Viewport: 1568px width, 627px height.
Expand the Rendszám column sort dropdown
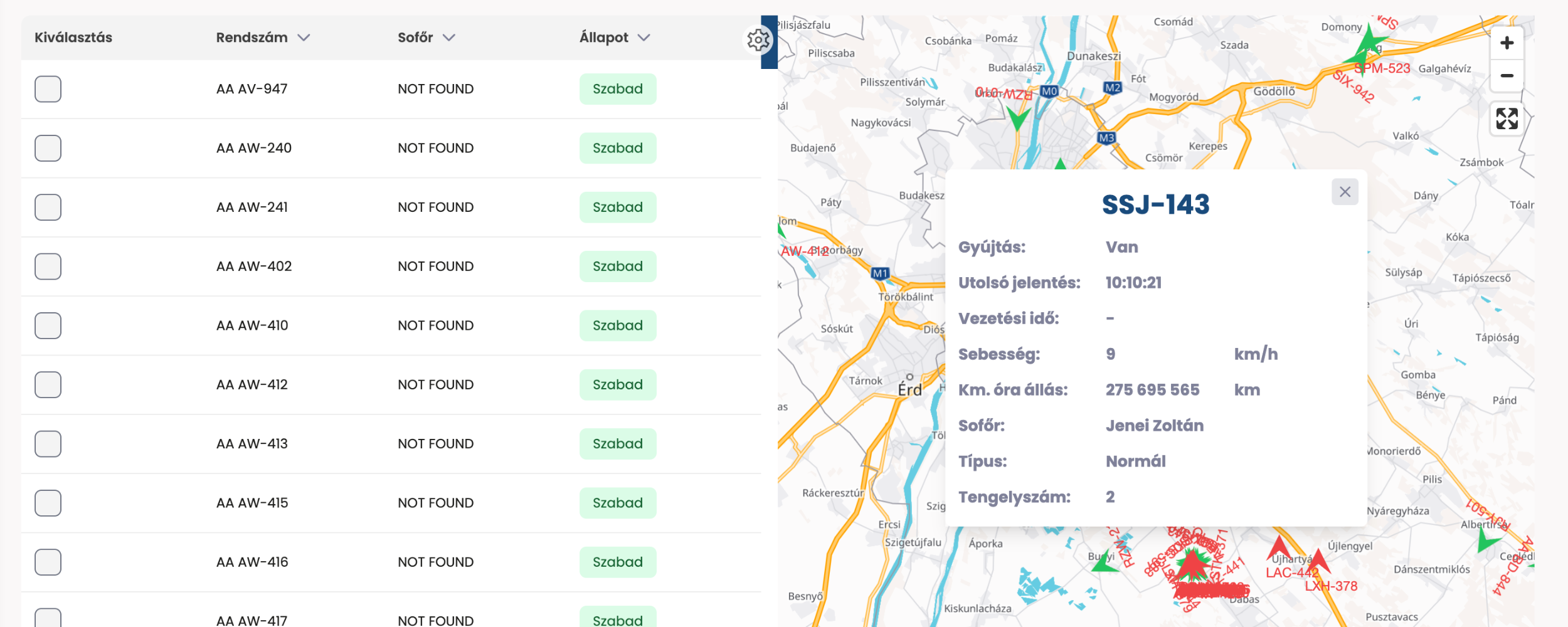click(x=304, y=38)
